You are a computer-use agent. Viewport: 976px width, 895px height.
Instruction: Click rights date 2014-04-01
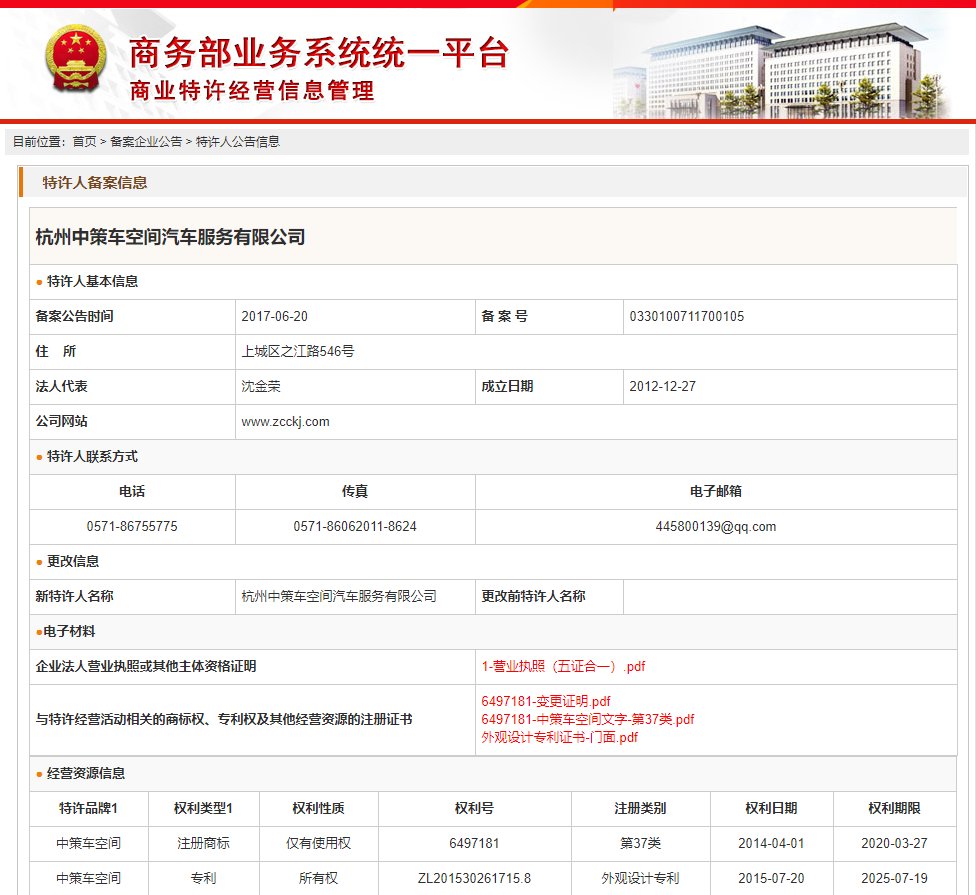coord(771,843)
